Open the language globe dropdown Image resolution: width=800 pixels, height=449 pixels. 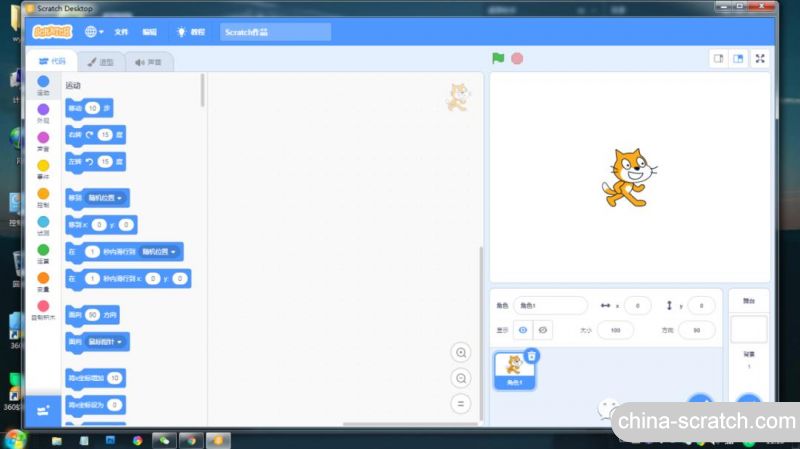click(x=95, y=32)
